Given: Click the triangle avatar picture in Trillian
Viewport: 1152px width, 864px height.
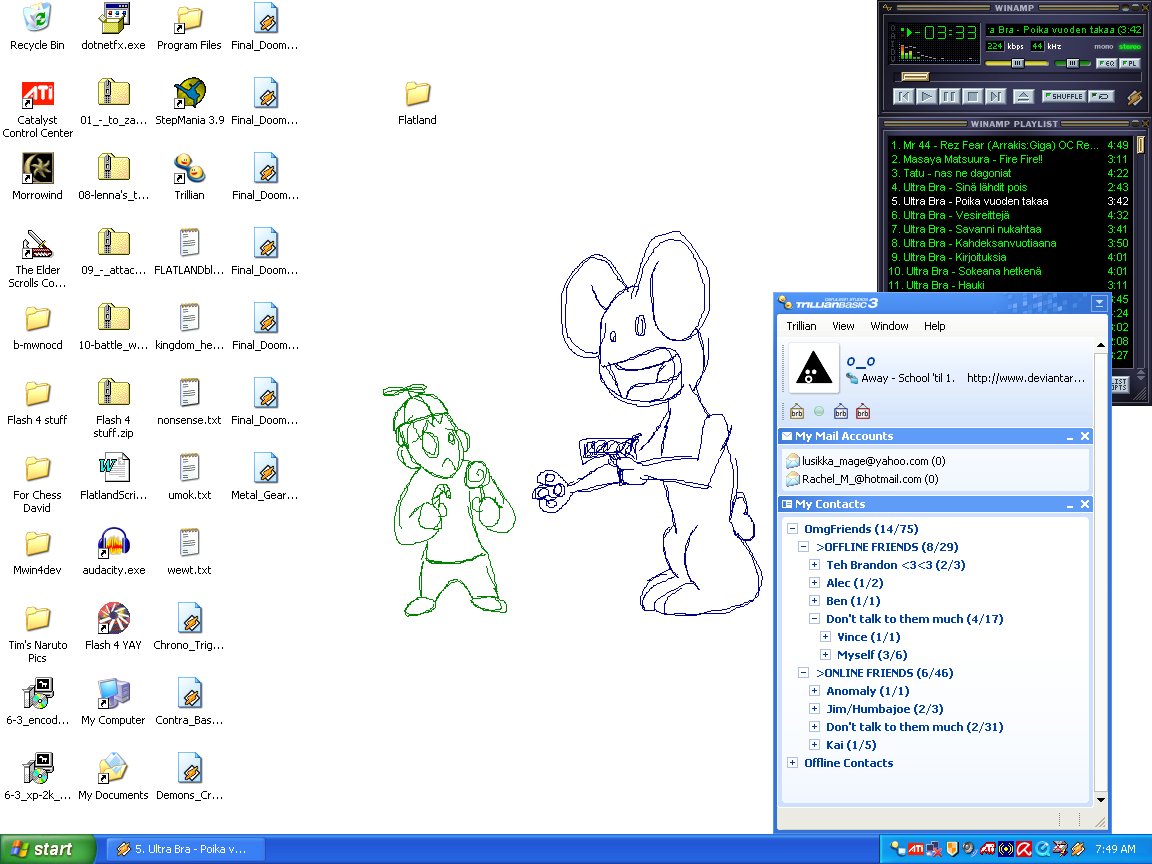Looking at the screenshot, I should click(x=814, y=369).
